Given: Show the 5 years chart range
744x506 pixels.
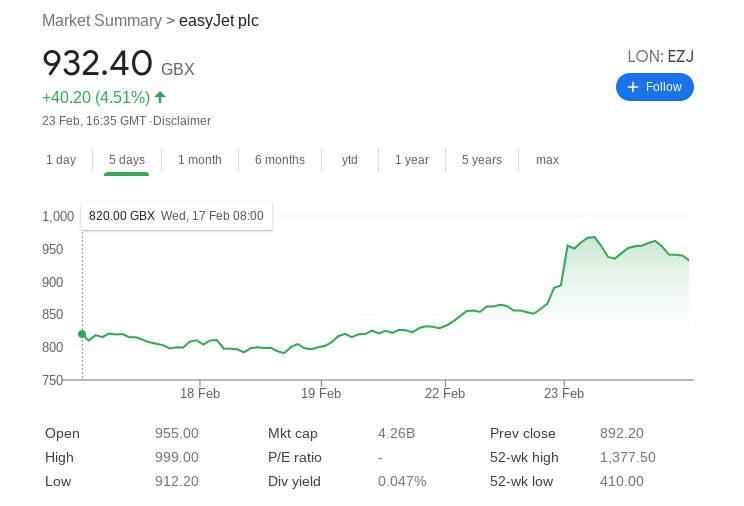Looking at the screenshot, I should 482,160.
